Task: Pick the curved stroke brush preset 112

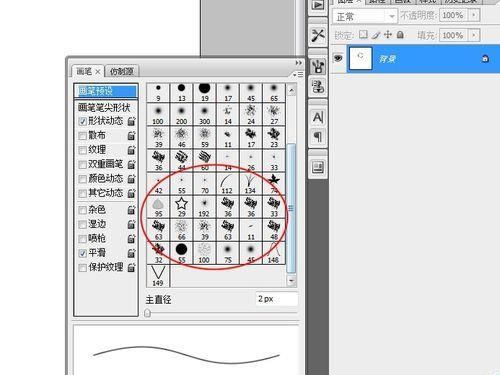Action: (228, 184)
